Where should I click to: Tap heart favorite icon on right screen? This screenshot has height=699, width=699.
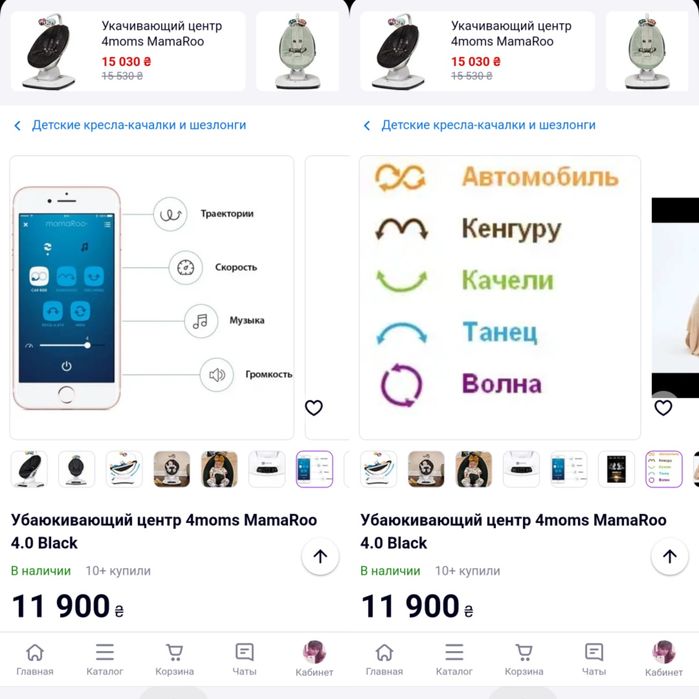coord(663,407)
